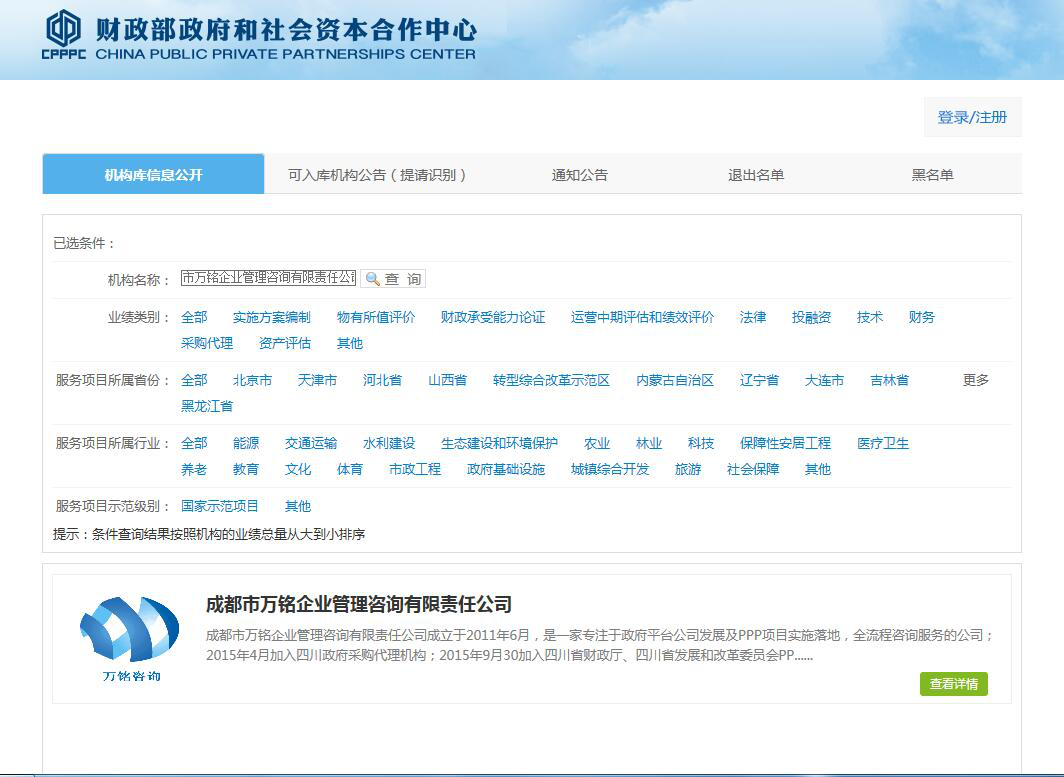Select 内蒙古自治区 province filter

(674, 380)
